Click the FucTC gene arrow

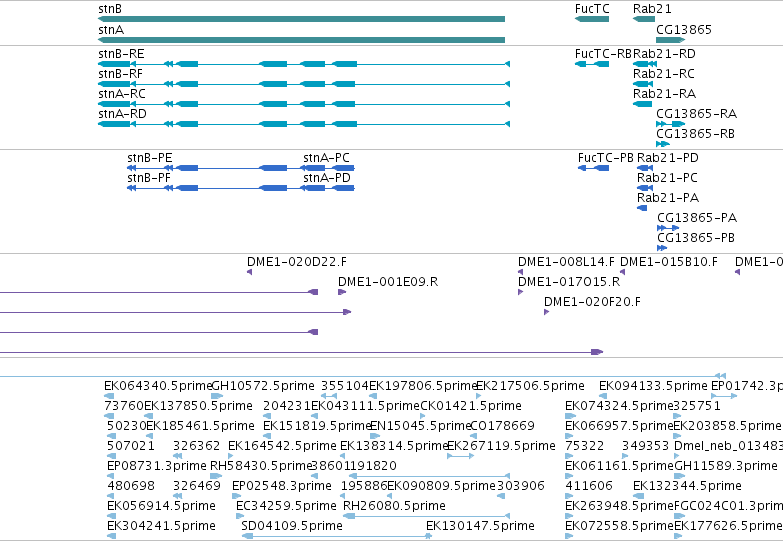[x=592, y=19]
